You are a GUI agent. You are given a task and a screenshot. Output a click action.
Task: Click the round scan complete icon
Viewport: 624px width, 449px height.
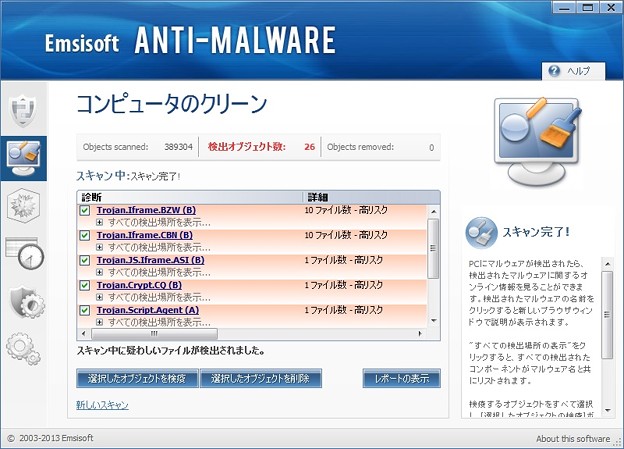click(481, 233)
